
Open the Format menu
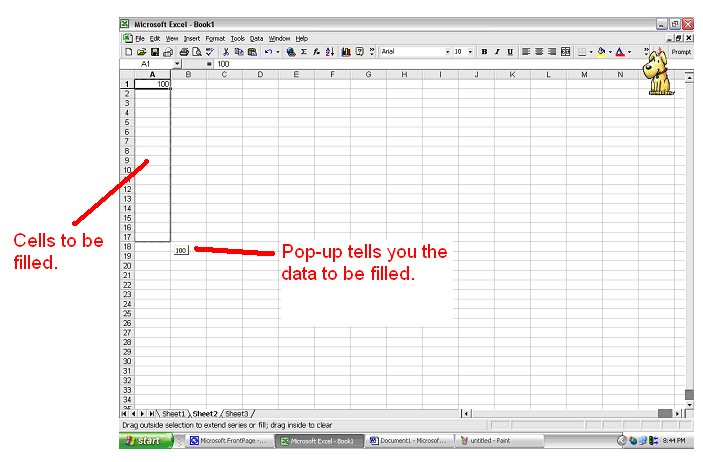click(215, 39)
